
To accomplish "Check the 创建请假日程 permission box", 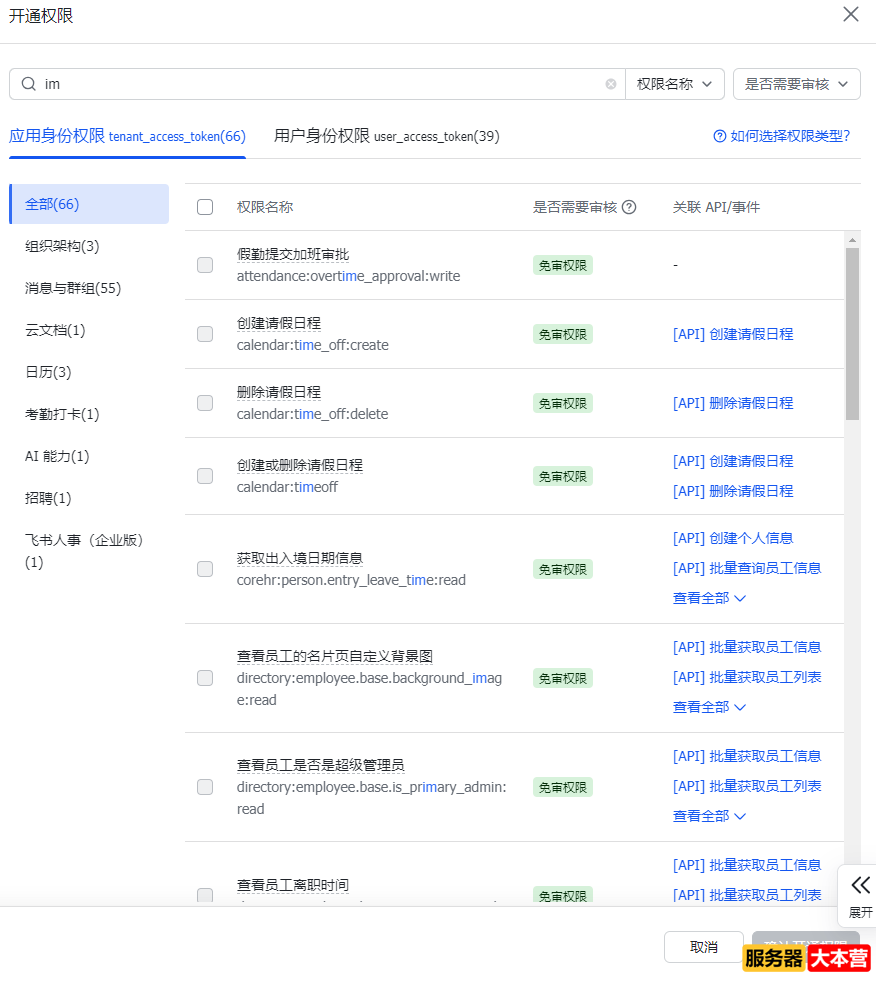I will tap(205, 334).
